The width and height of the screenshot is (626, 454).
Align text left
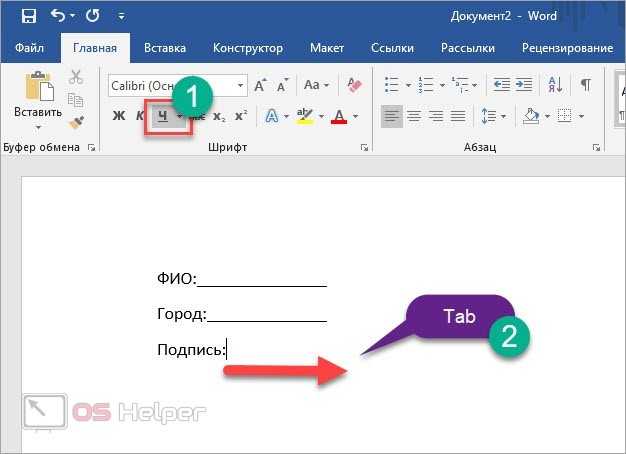[x=392, y=116]
